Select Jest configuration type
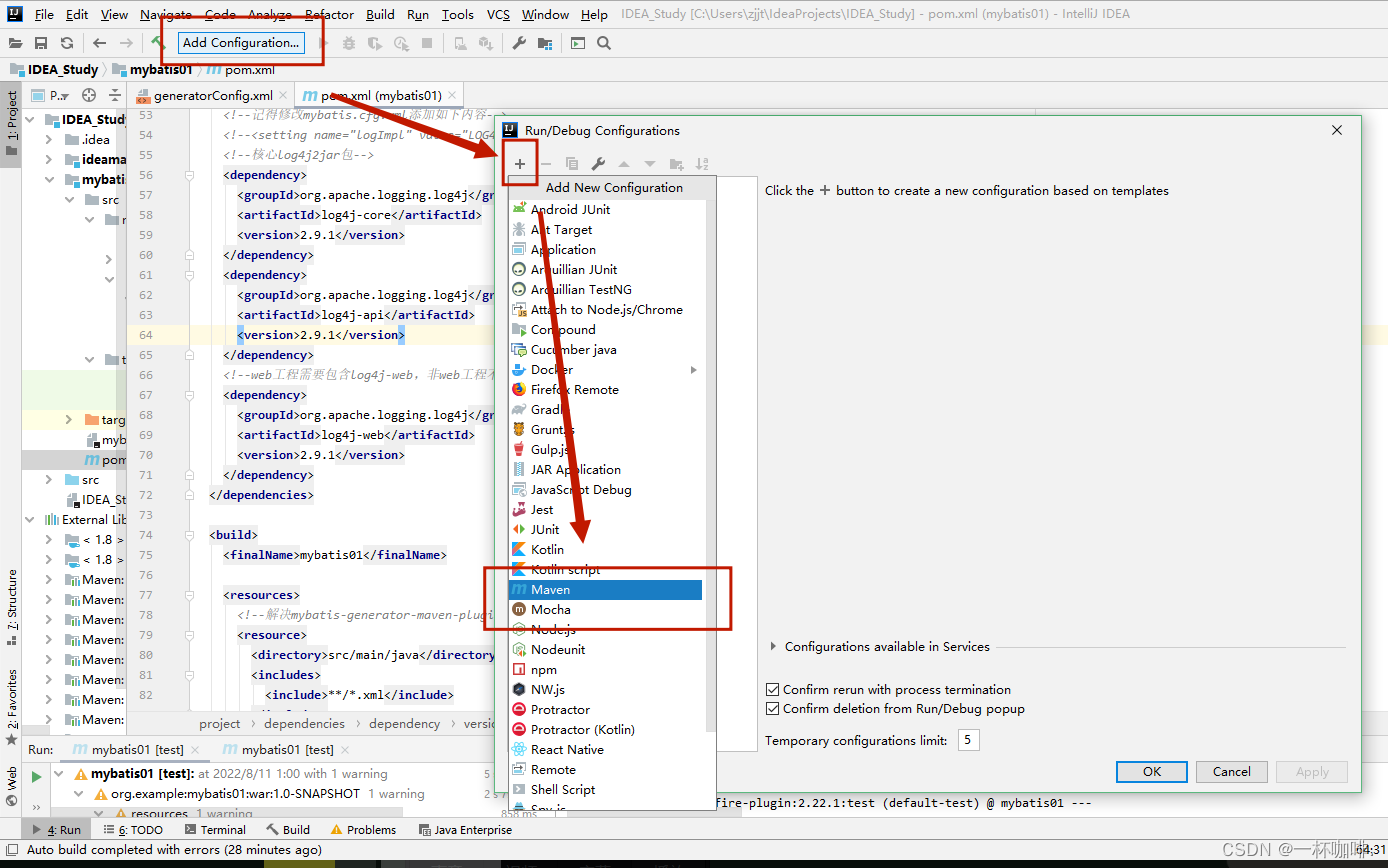The height and width of the screenshot is (868, 1388). point(605,510)
